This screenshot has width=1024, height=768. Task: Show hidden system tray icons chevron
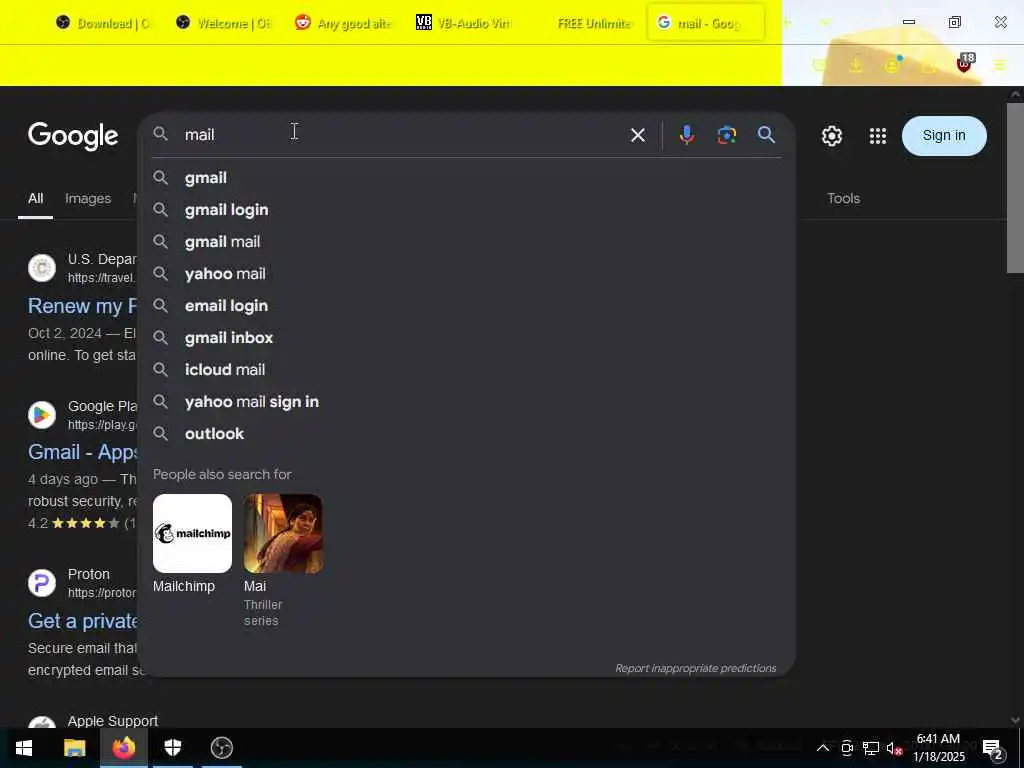823,748
